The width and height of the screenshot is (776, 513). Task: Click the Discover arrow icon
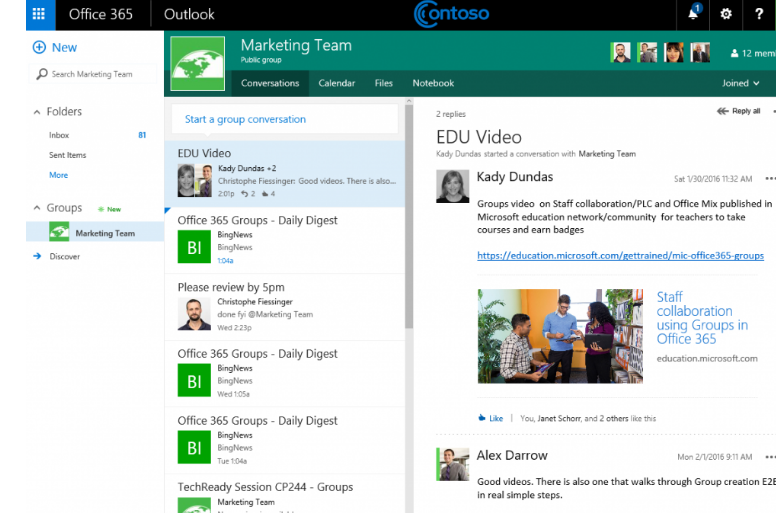[x=37, y=256]
